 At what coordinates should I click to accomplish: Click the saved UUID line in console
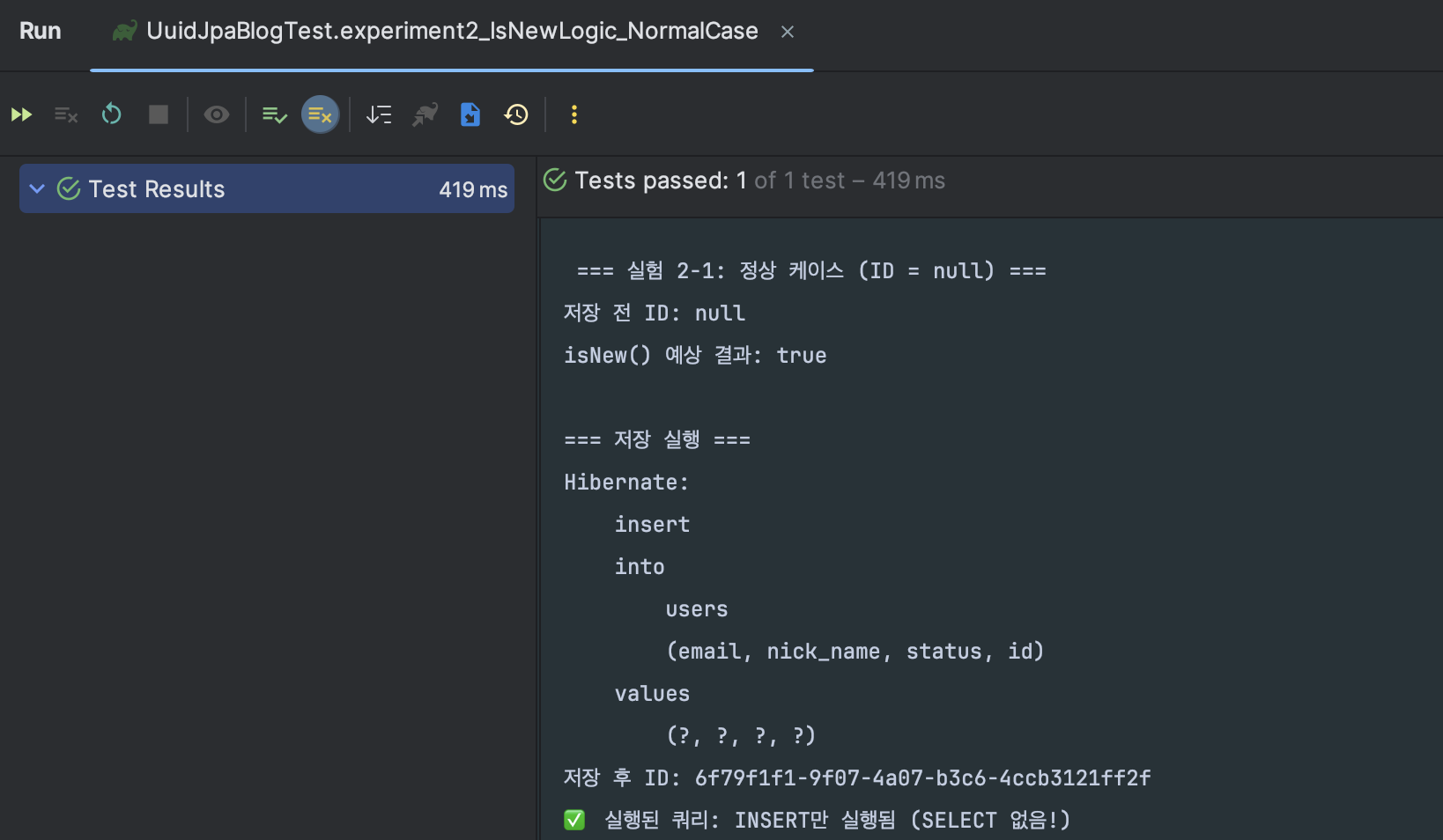[x=857, y=777]
